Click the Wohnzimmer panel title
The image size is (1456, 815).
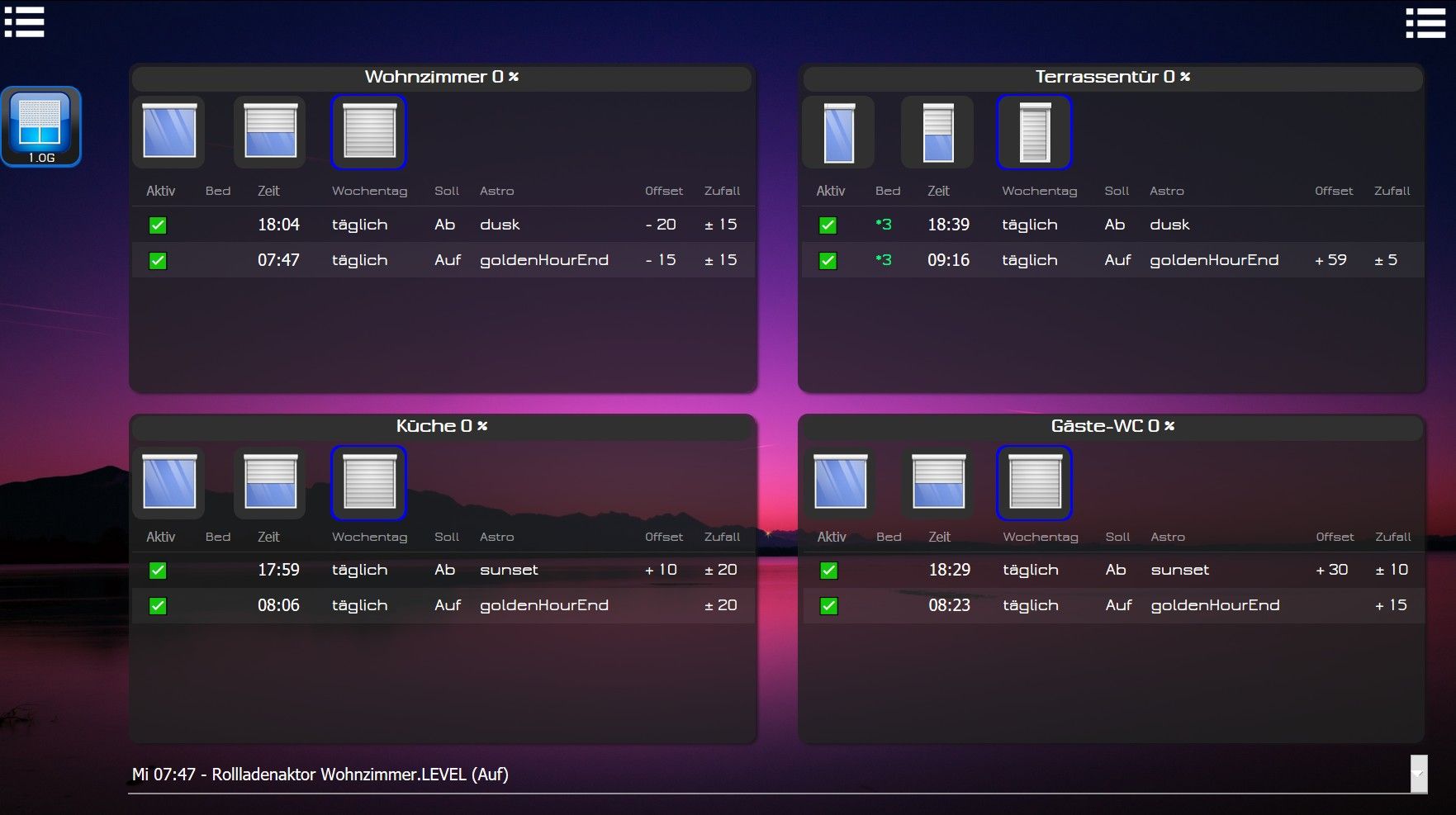pos(442,77)
